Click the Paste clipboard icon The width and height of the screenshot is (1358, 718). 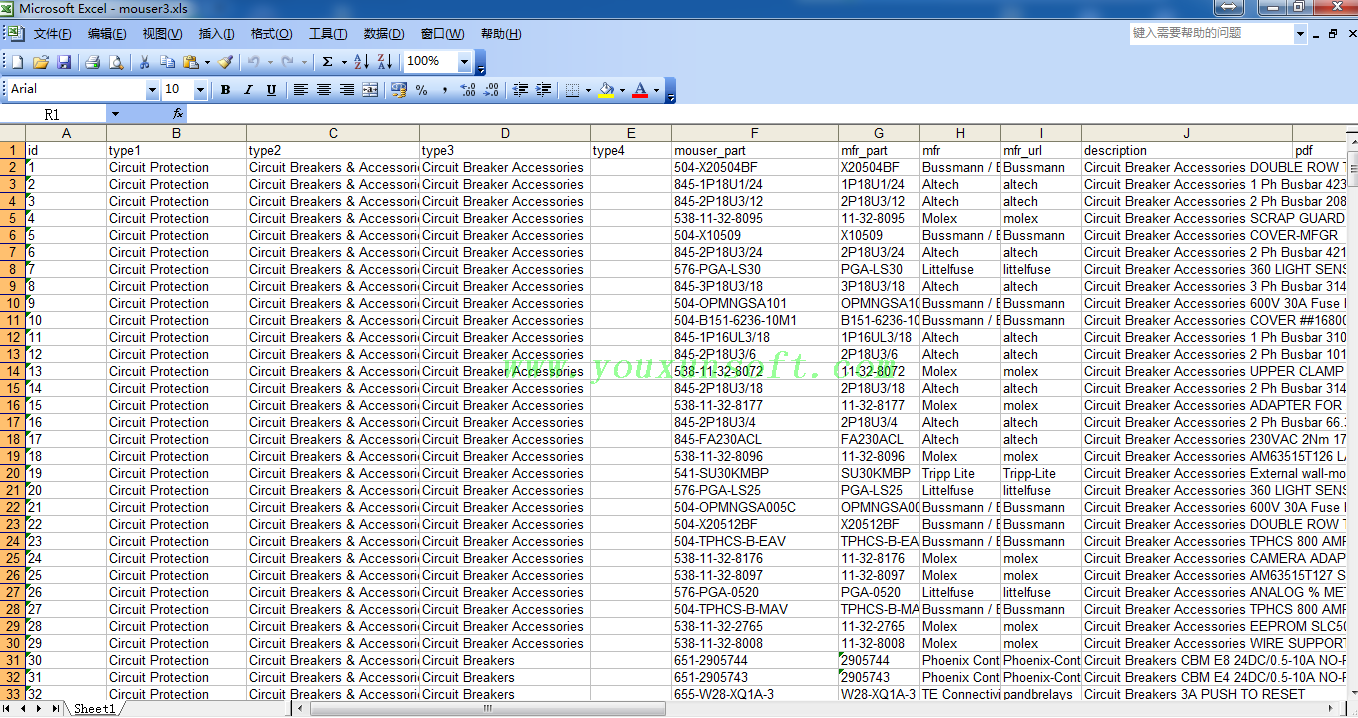(190, 62)
